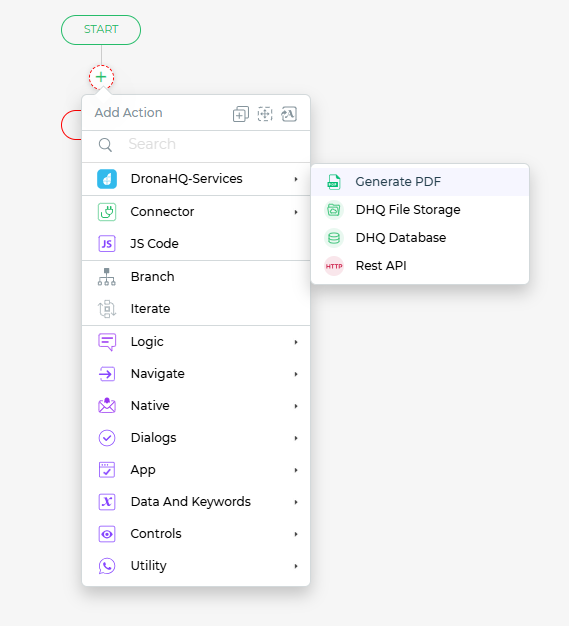
Task: Click the DHQ Database stack icon
Action: pyautogui.click(x=334, y=238)
